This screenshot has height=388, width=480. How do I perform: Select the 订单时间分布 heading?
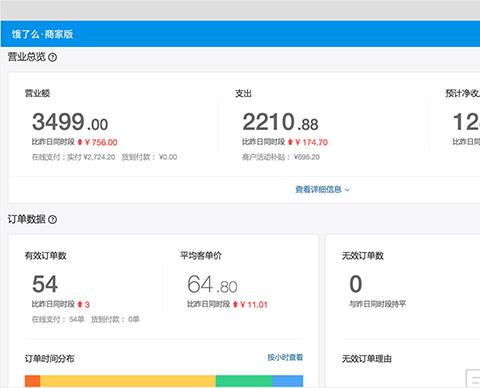[49, 359]
